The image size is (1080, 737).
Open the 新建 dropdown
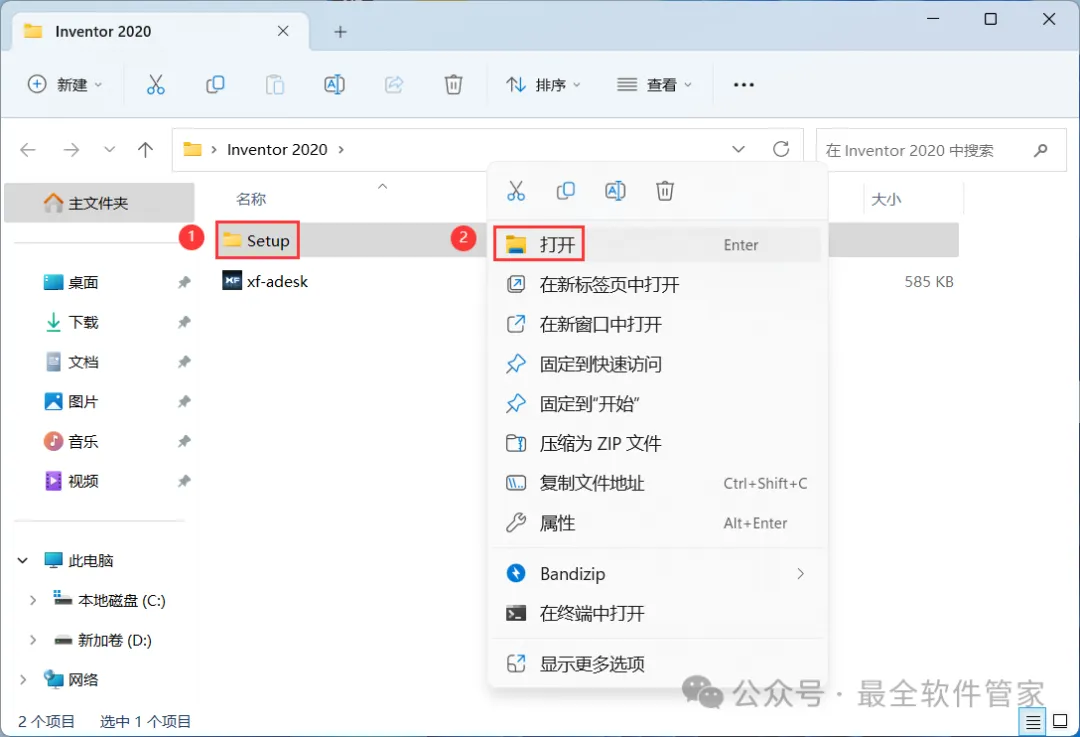tap(65, 85)
